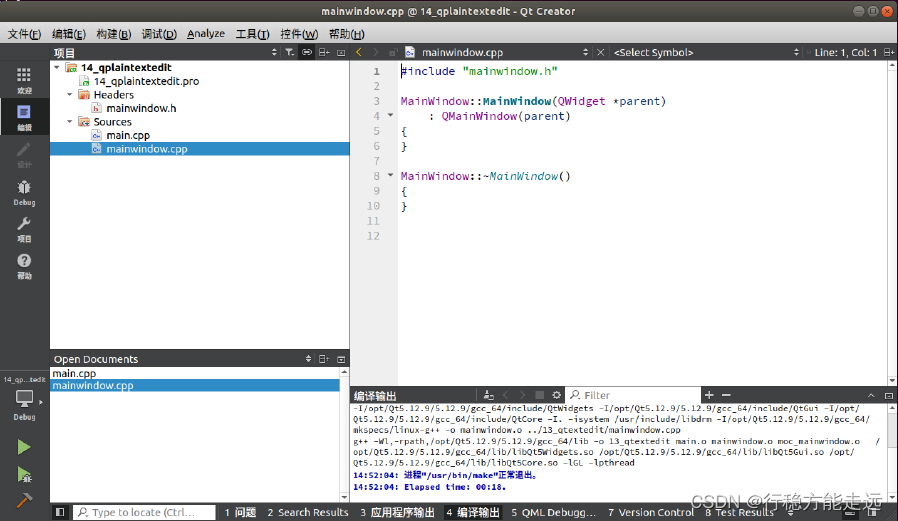Toggle synchronize with editor link icon
Screen dimensions: 898x521
307,52
